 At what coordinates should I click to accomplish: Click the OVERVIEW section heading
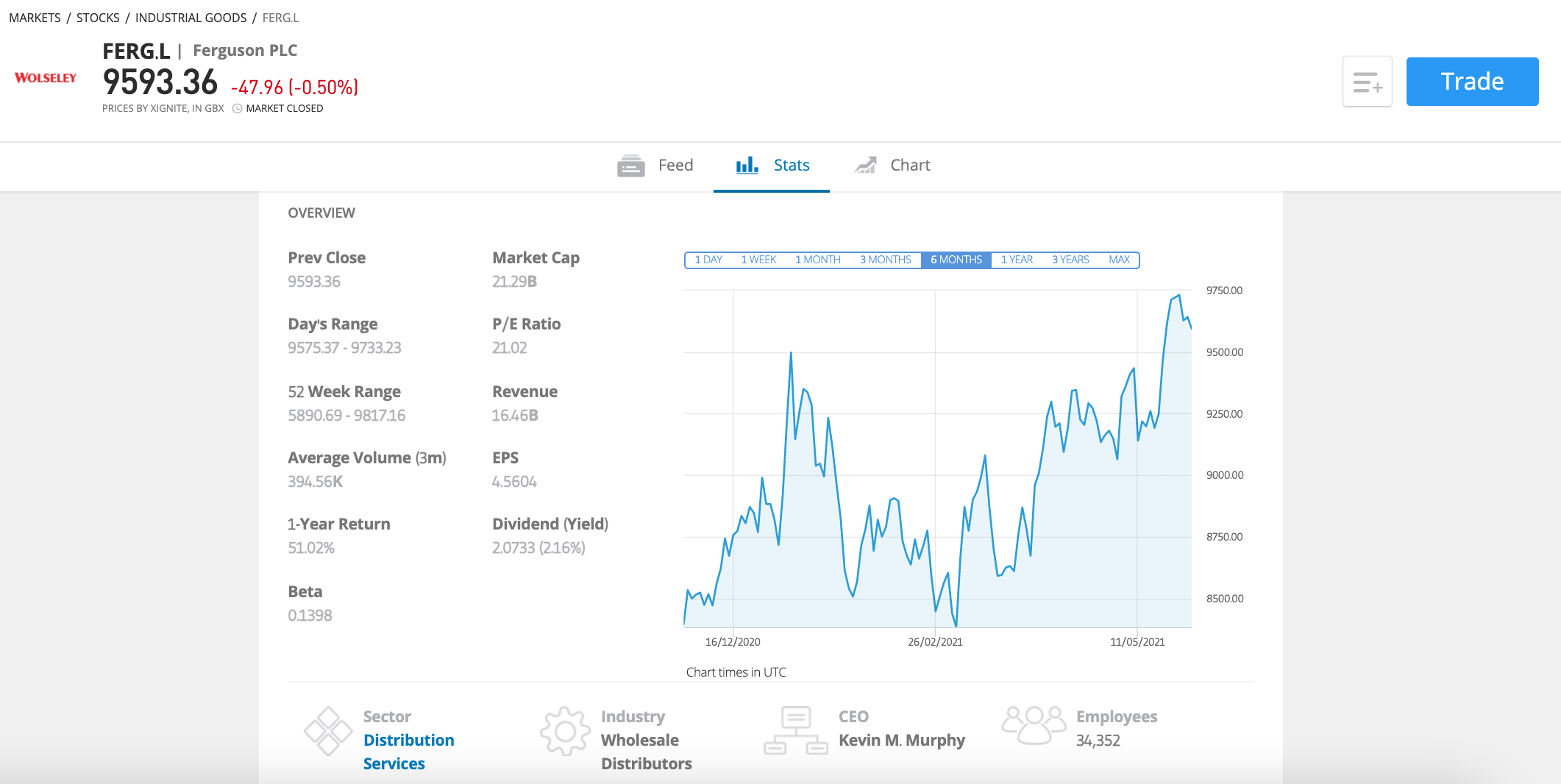[321, 213]
